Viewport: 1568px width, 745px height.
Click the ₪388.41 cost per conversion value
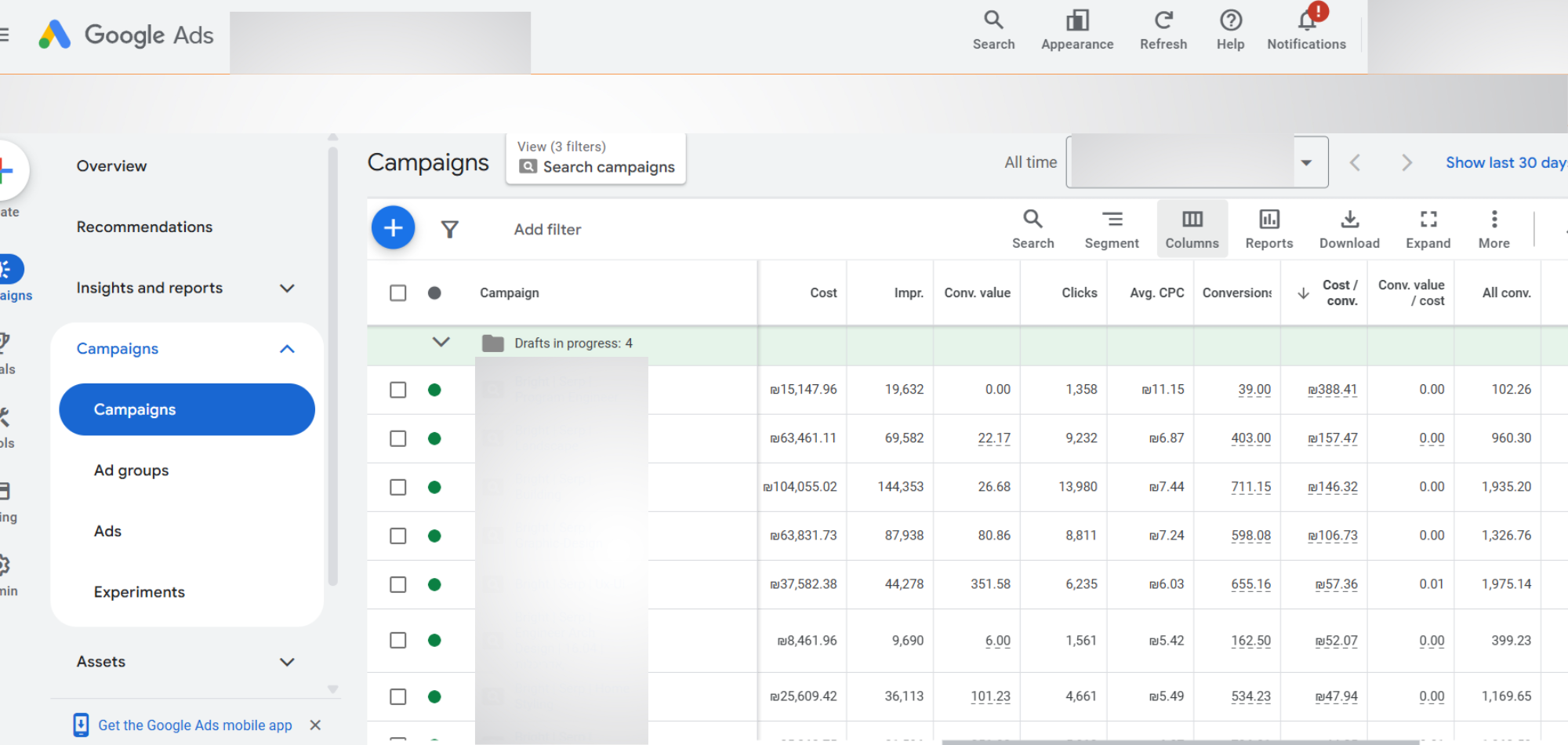(x=1333, y=390)
